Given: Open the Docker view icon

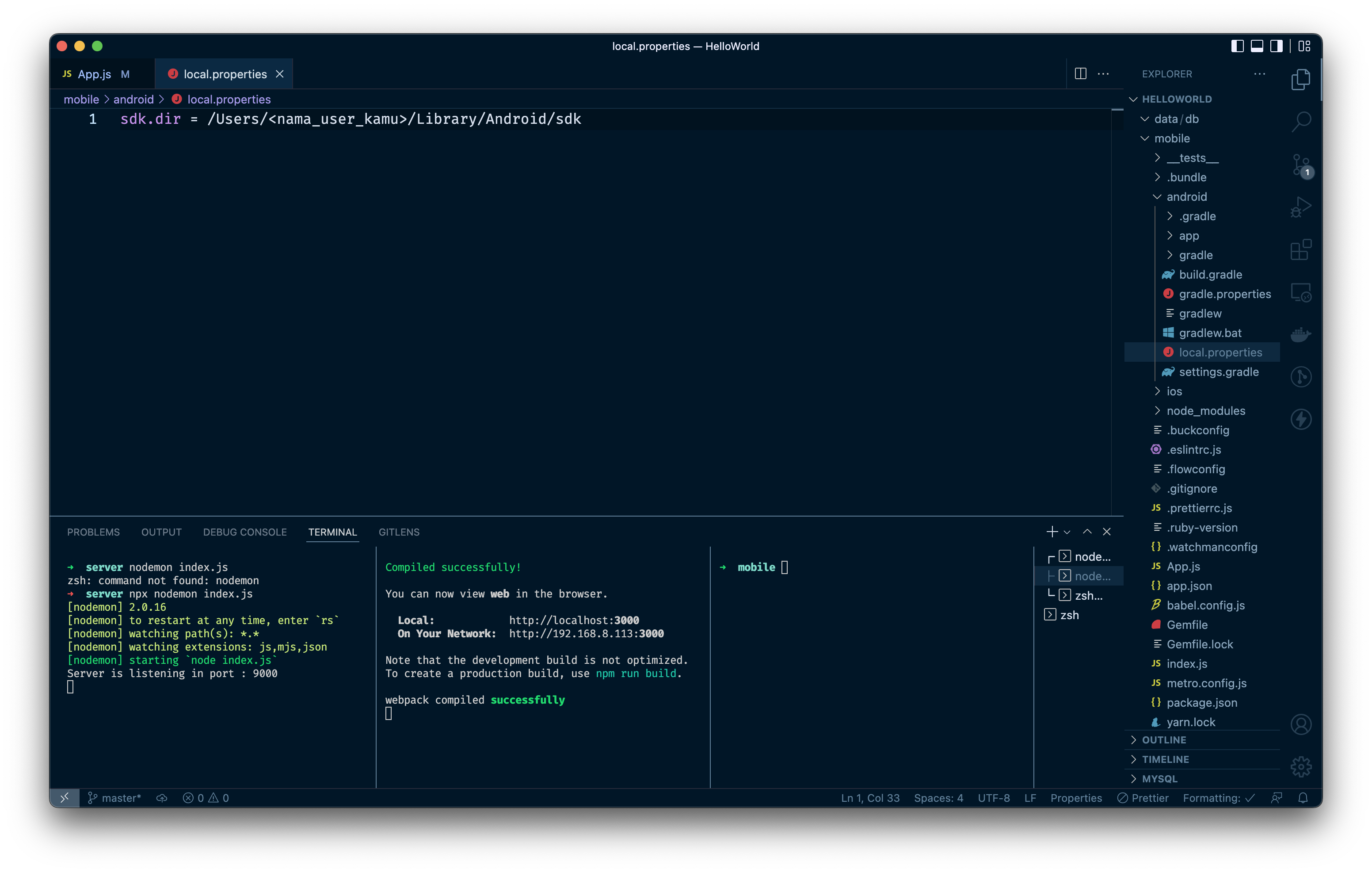Looking at the screenshot, I should (1301, 334).
